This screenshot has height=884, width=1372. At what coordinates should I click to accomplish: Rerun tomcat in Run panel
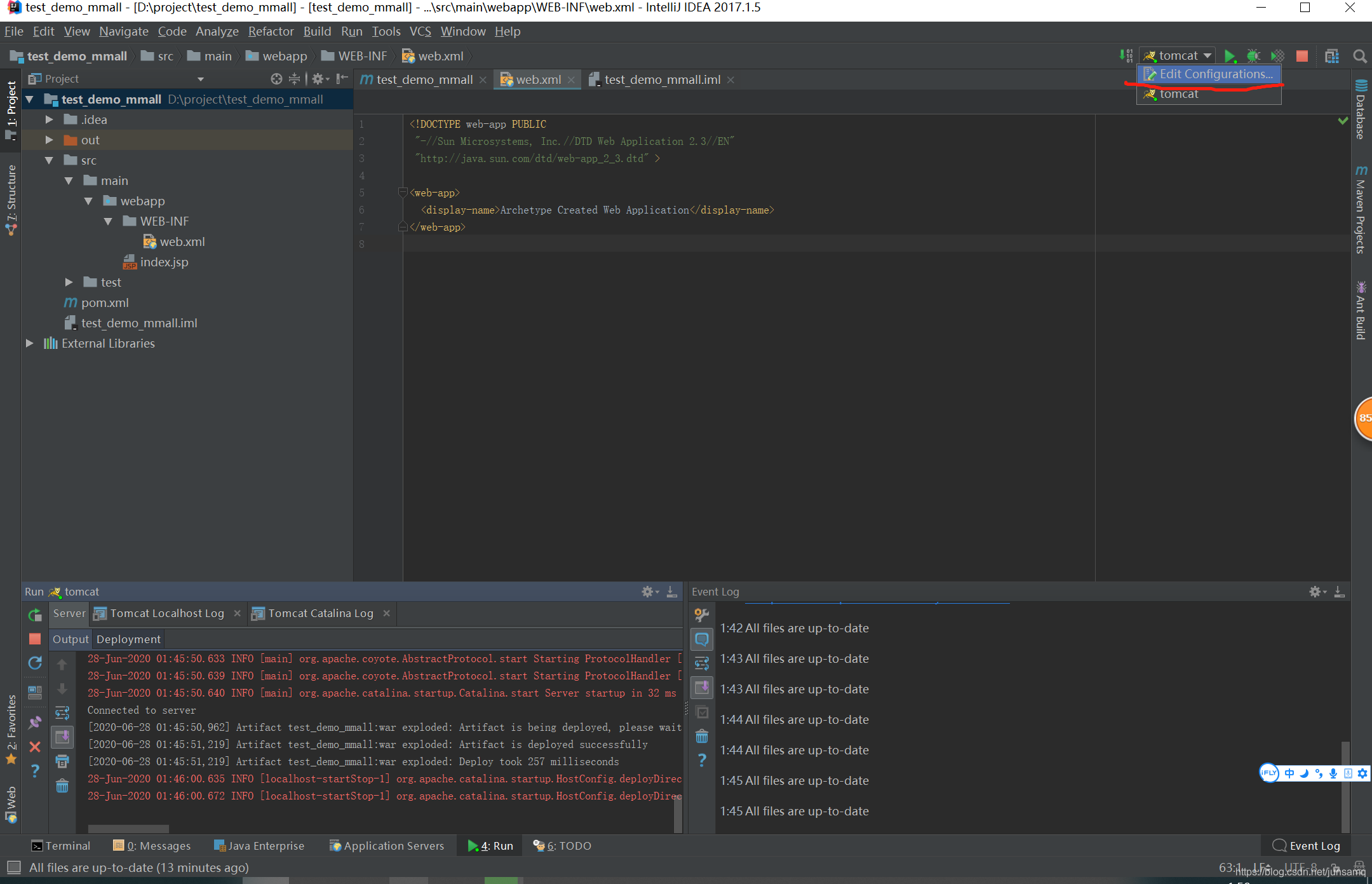point(35,615)
